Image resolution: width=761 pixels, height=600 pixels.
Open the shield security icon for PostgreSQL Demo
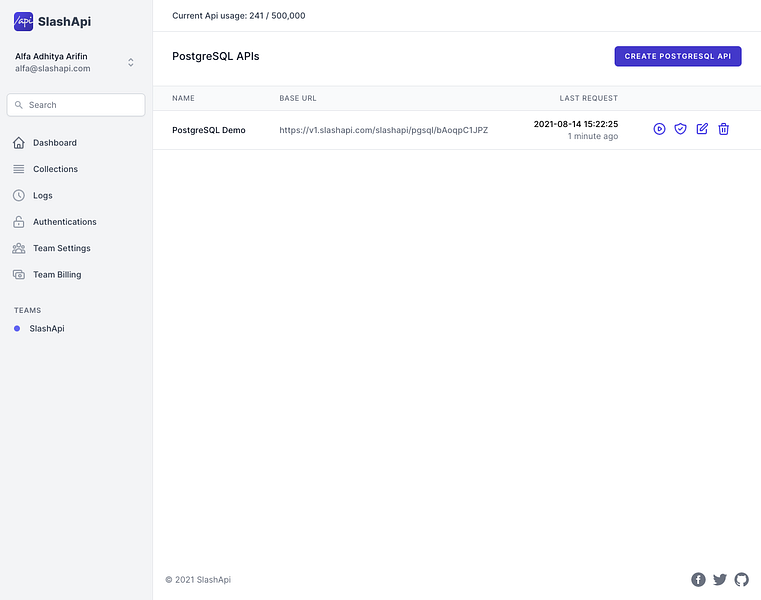(680, 129)
